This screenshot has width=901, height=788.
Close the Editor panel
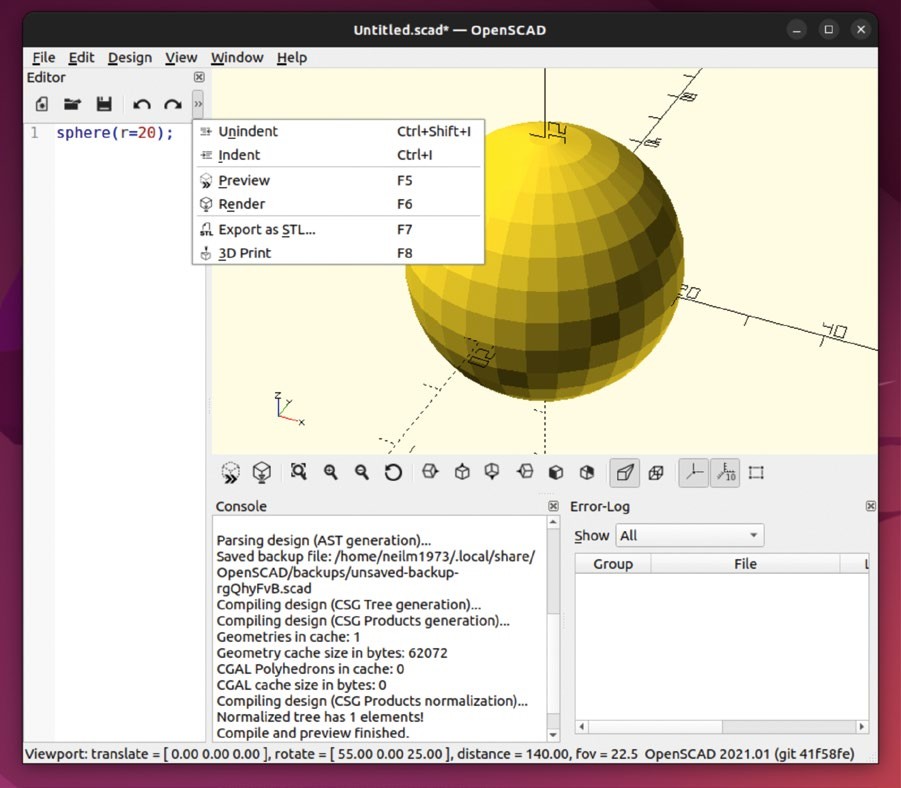coord(199,77)
